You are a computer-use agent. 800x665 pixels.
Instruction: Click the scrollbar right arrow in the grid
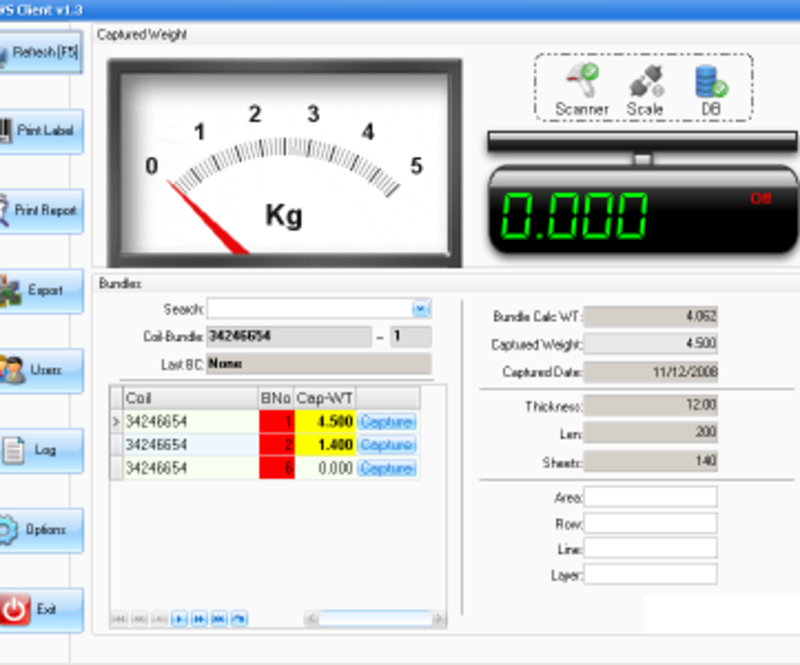(x=439, y=619)
